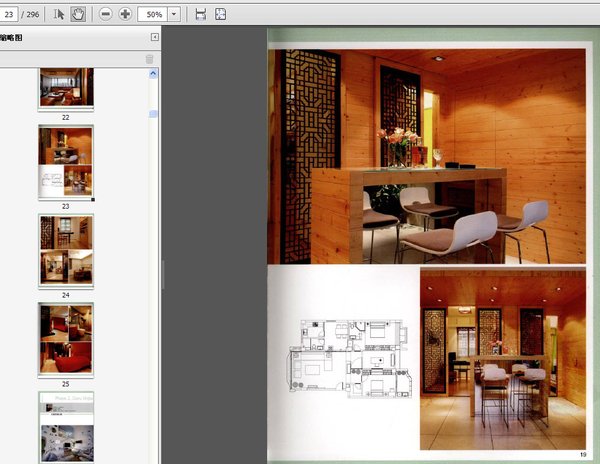The width and height of the screenshot is (600, 464).
Task: Choose the Select tool cursor icon
Action: click(59, 15)
